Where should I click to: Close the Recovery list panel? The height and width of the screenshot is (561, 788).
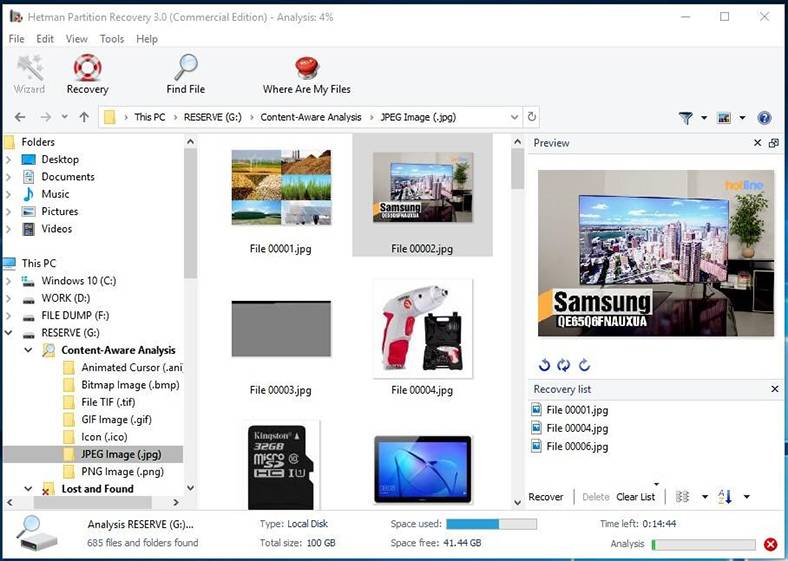click(774, 389)
